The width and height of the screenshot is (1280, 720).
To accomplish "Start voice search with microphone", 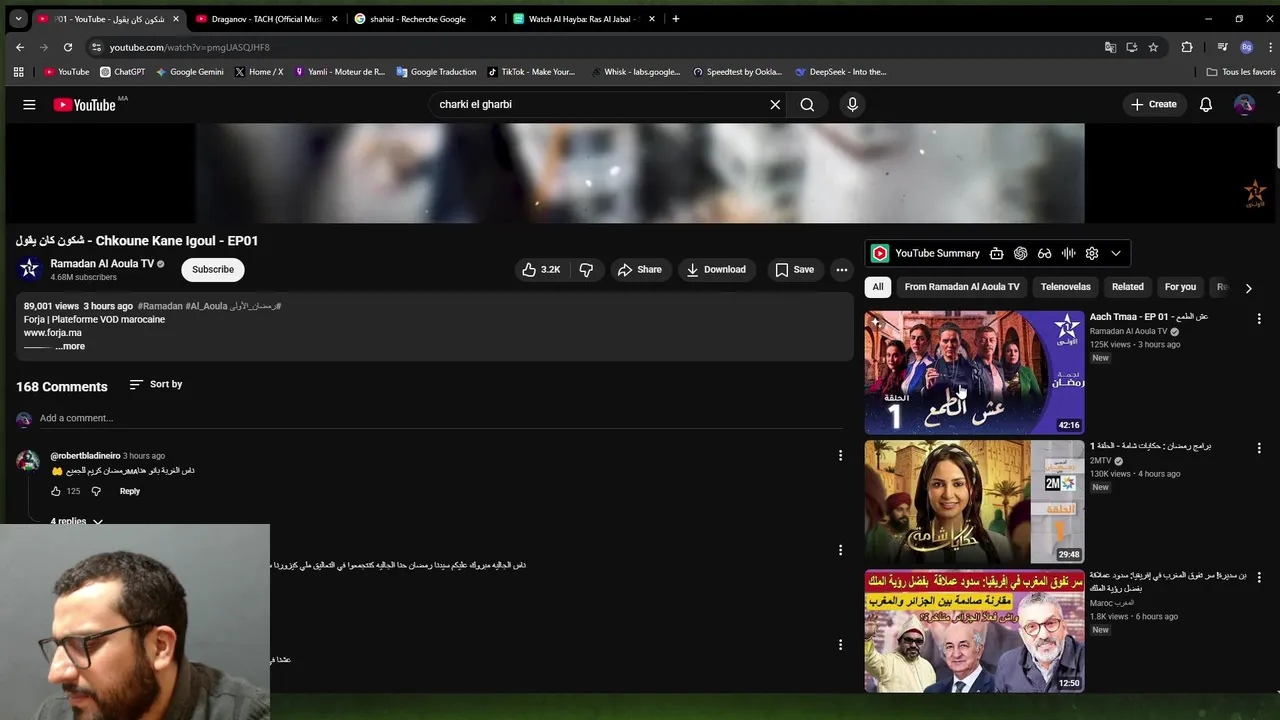I will click(x=852, y=104).
